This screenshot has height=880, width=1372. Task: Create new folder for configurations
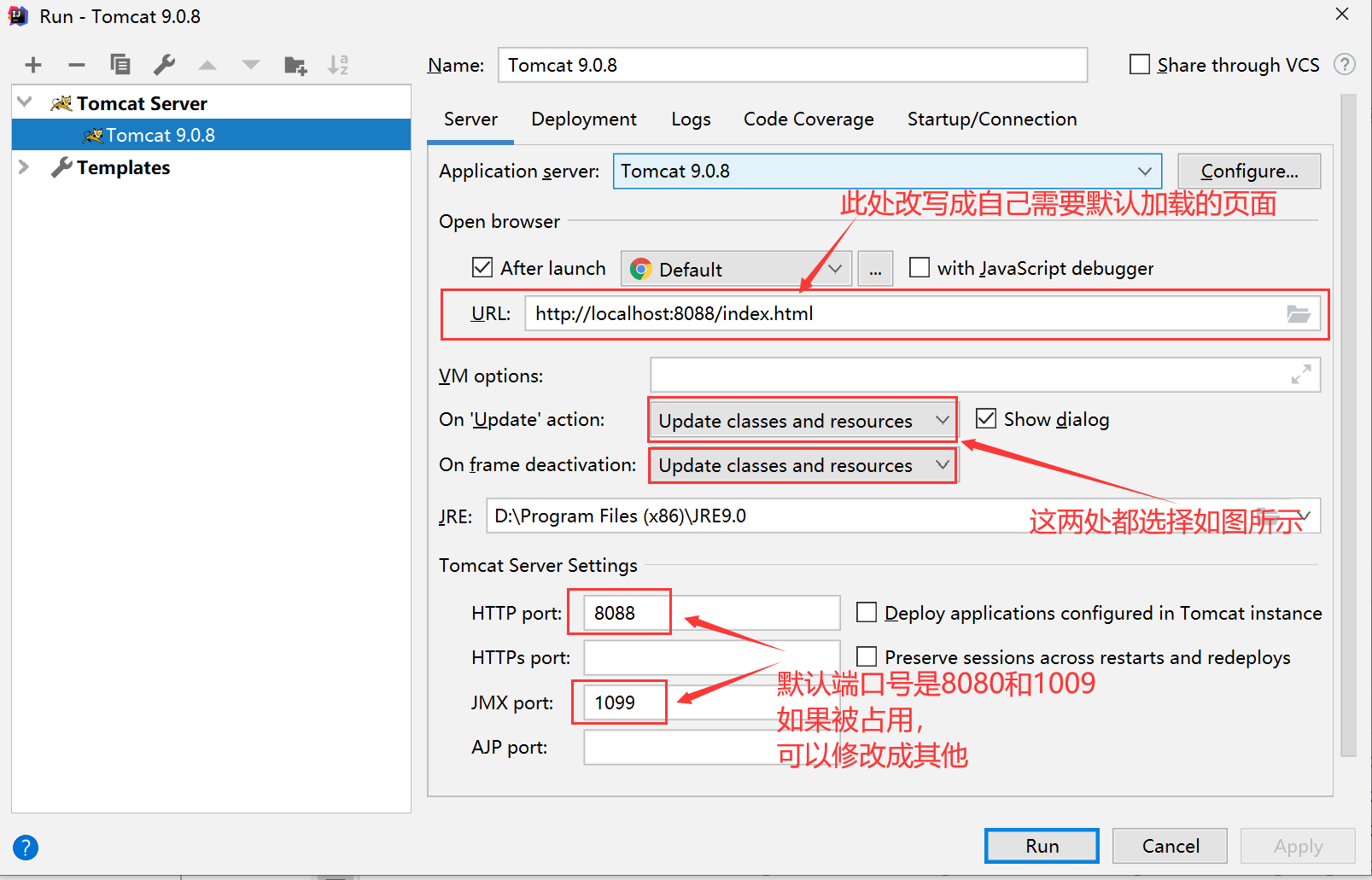click(x=295, y=65)
